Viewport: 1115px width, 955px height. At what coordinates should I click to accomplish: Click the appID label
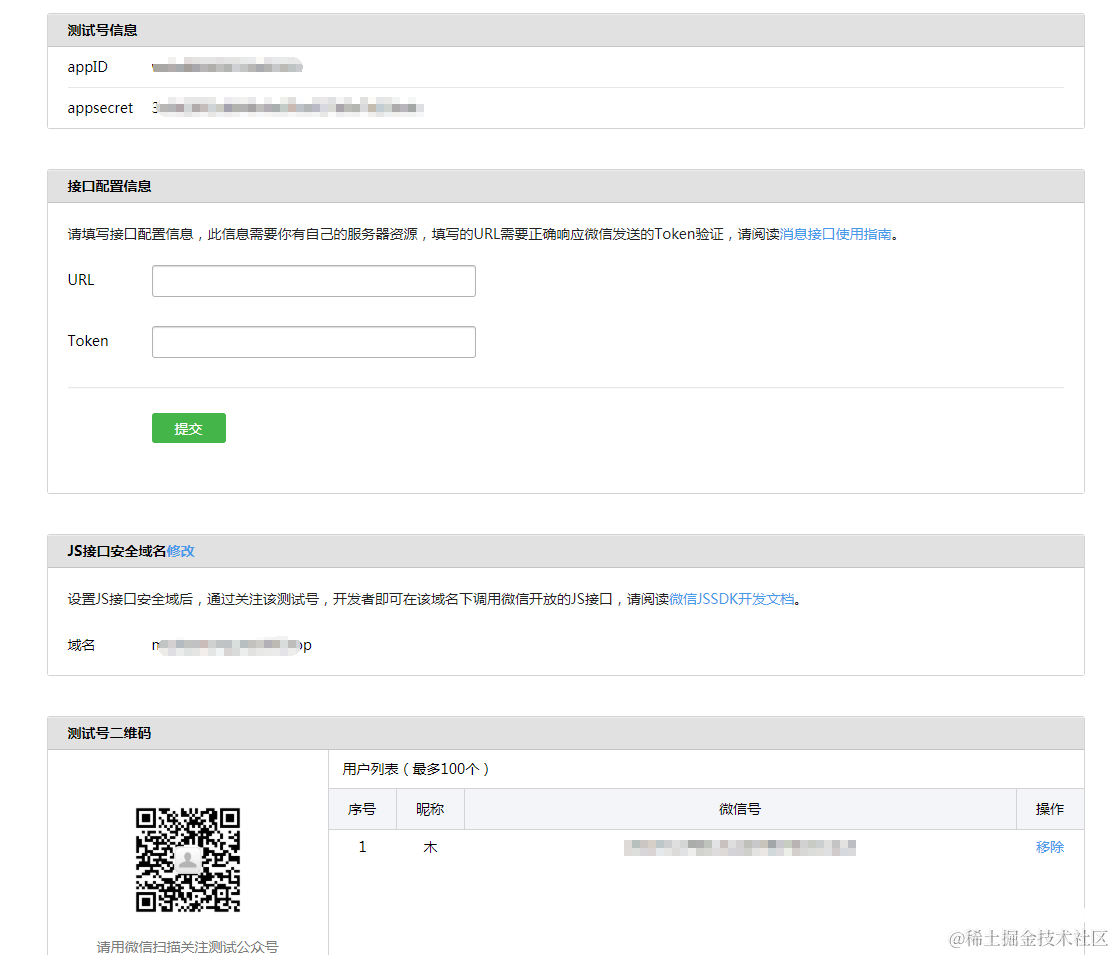[x=87, y=67]
